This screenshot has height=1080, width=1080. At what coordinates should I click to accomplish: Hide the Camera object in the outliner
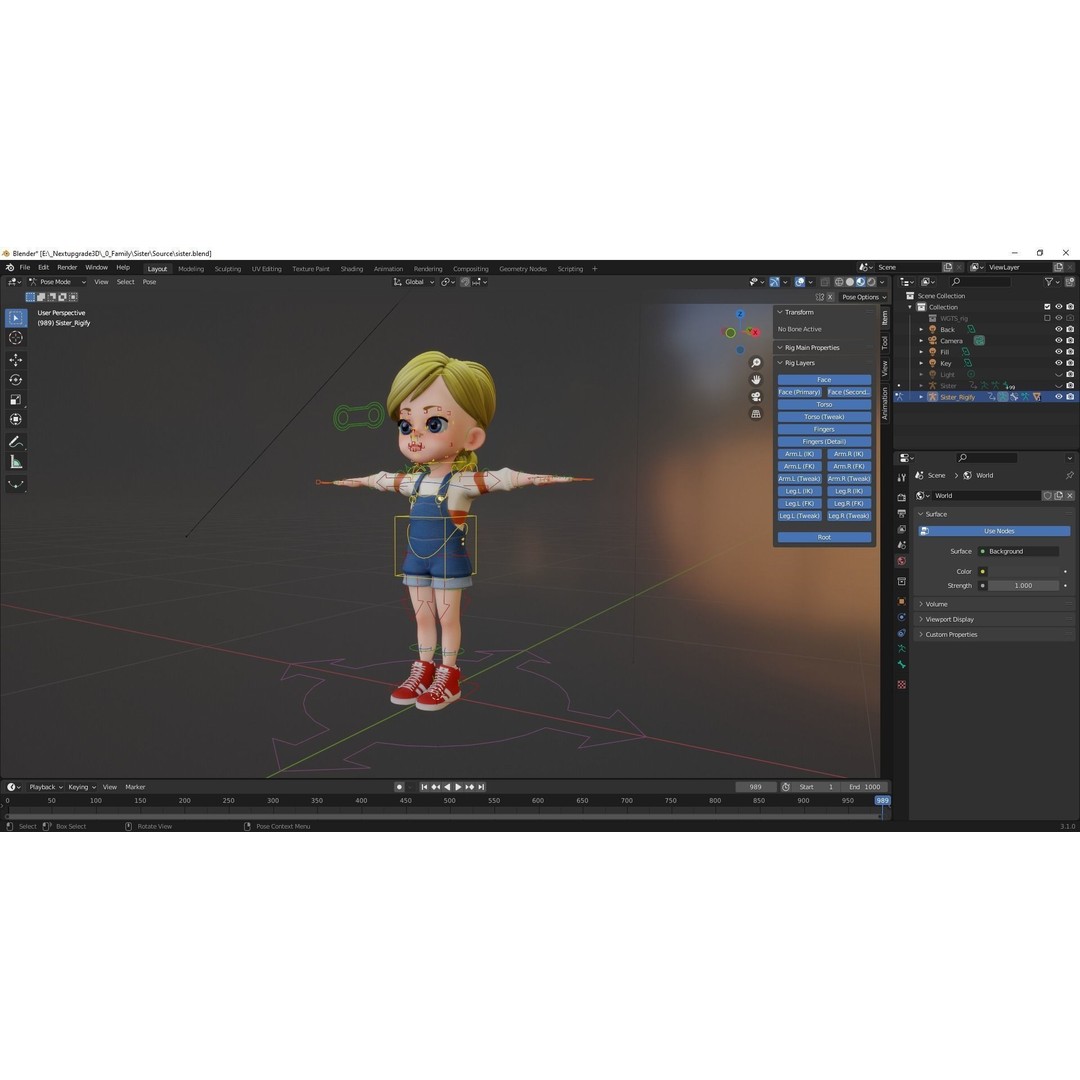(1059, 340)
